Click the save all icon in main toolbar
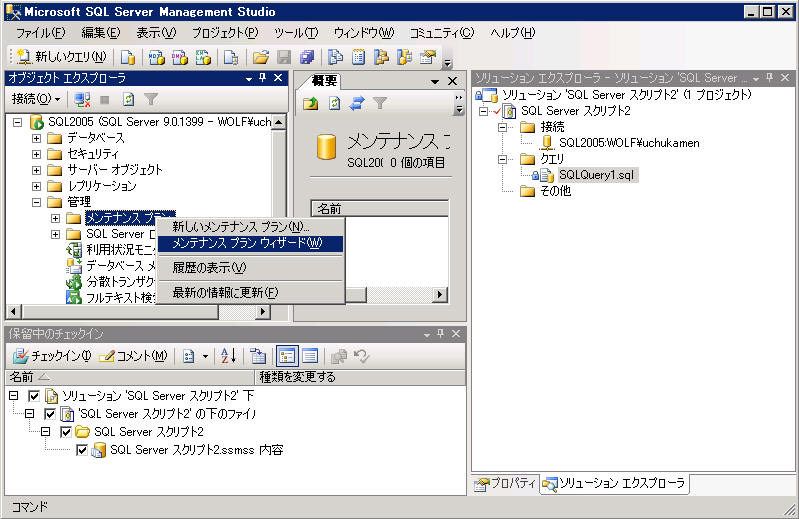 [307, 57]
